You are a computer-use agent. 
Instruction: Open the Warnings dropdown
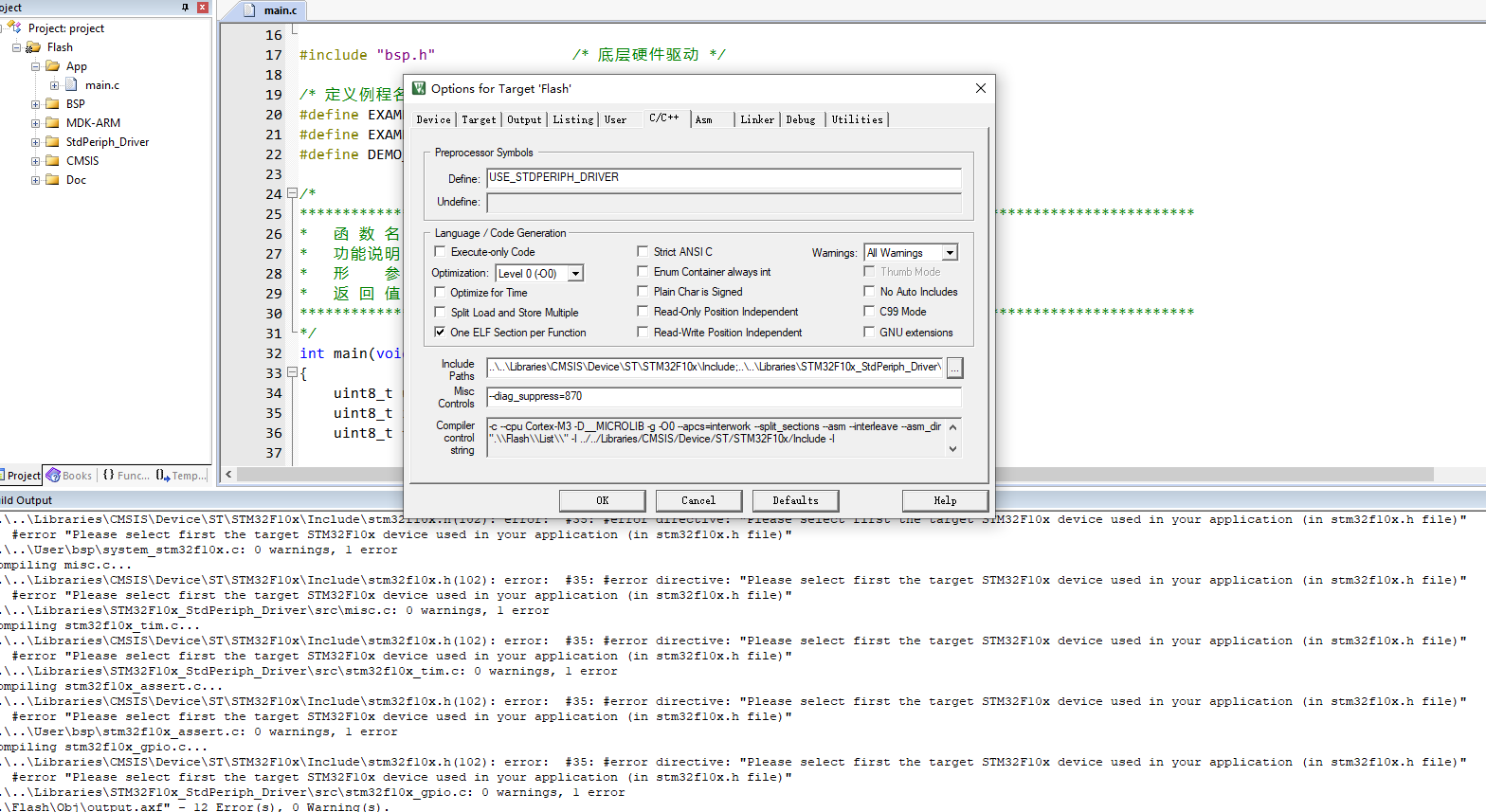coord(950,252)
